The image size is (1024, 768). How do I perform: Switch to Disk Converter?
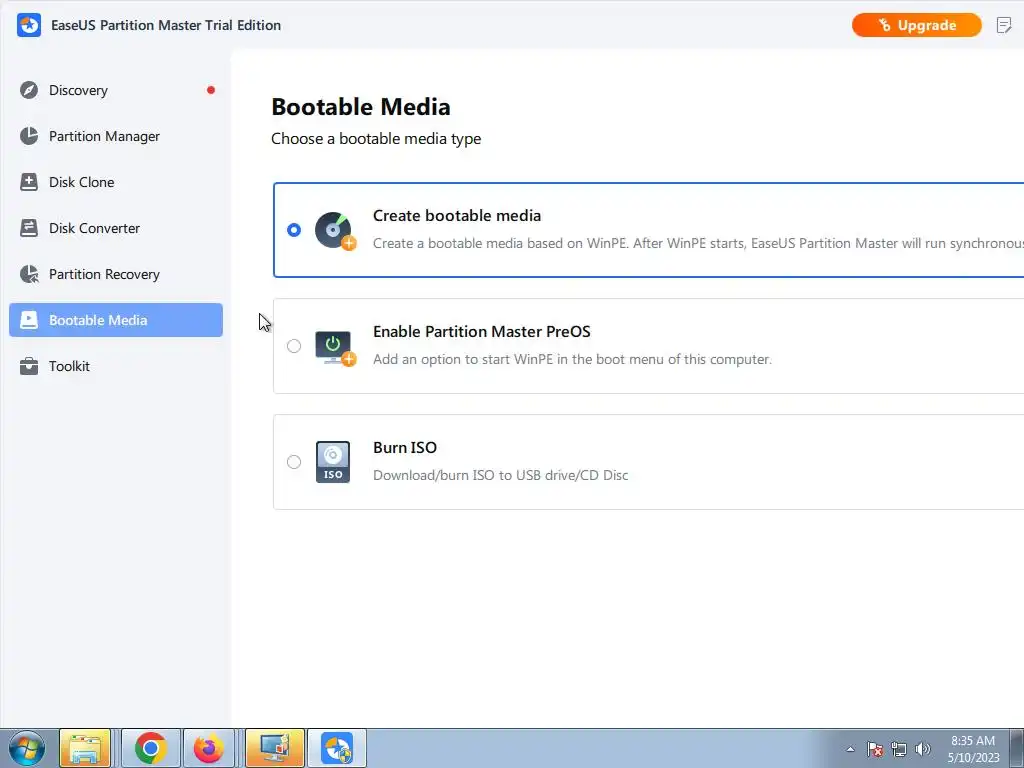tap(116, 228)
